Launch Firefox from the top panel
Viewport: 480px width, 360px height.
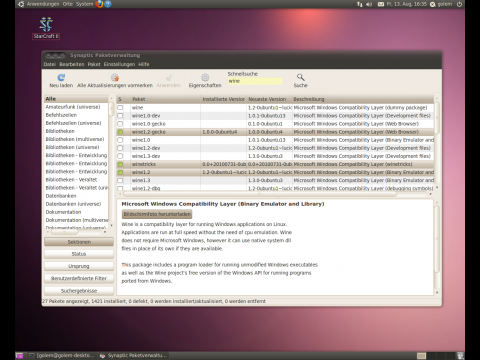99,4
